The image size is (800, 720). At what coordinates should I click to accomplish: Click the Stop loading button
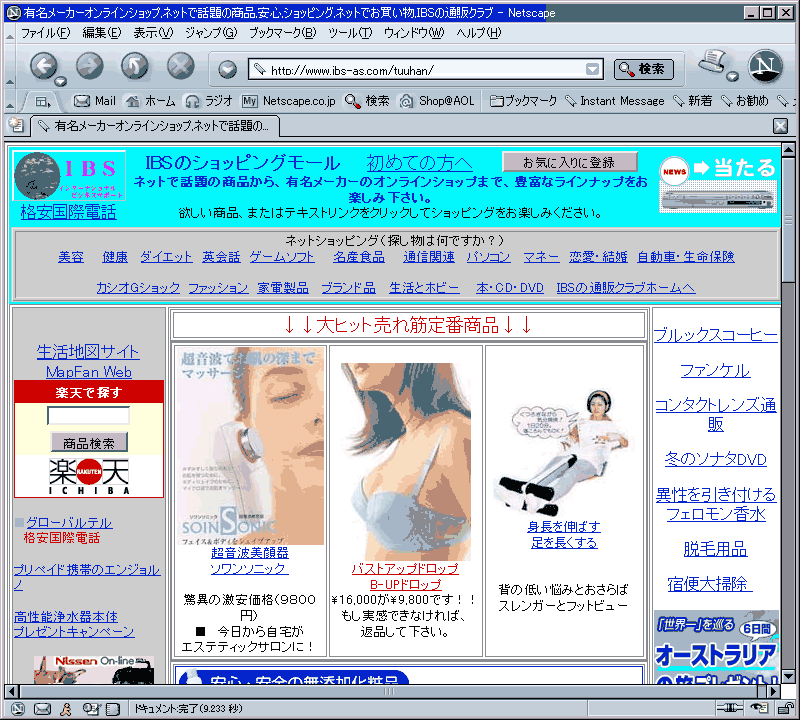[181, 66]
